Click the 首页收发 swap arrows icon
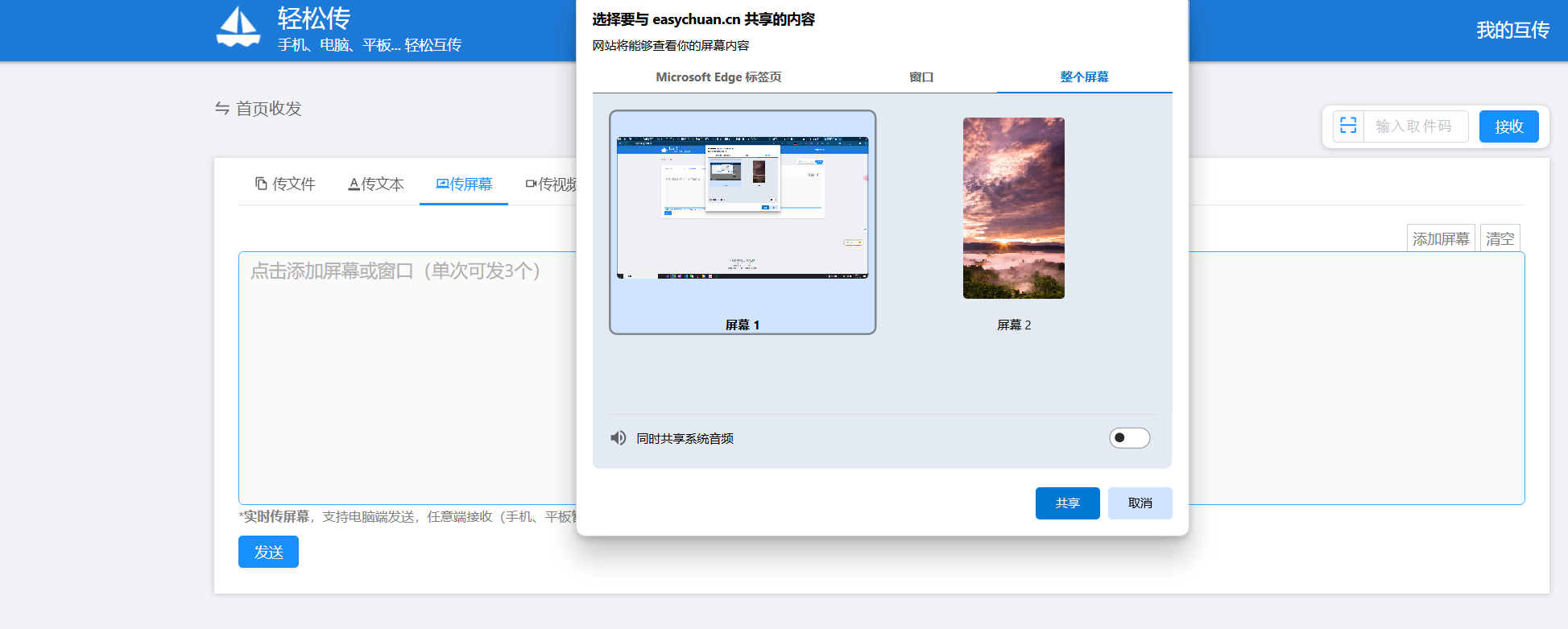1568x629 pixels. pyautogui.click(x=222, y=109)
